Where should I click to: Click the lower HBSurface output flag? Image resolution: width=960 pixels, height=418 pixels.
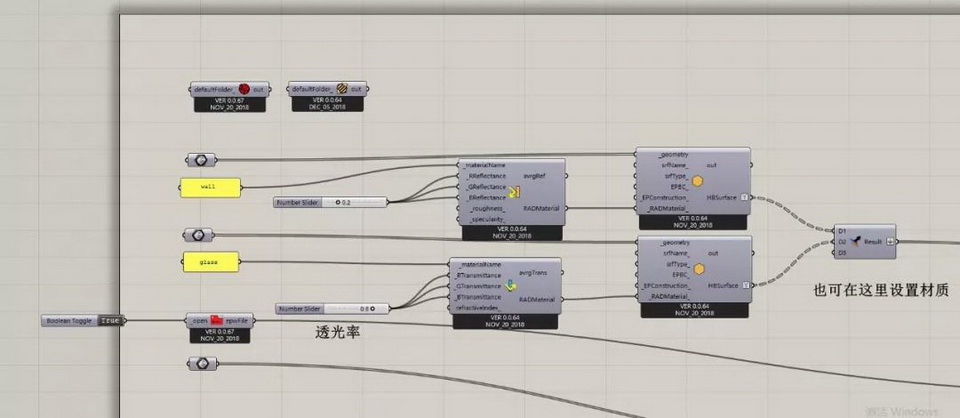pos(745,286)
